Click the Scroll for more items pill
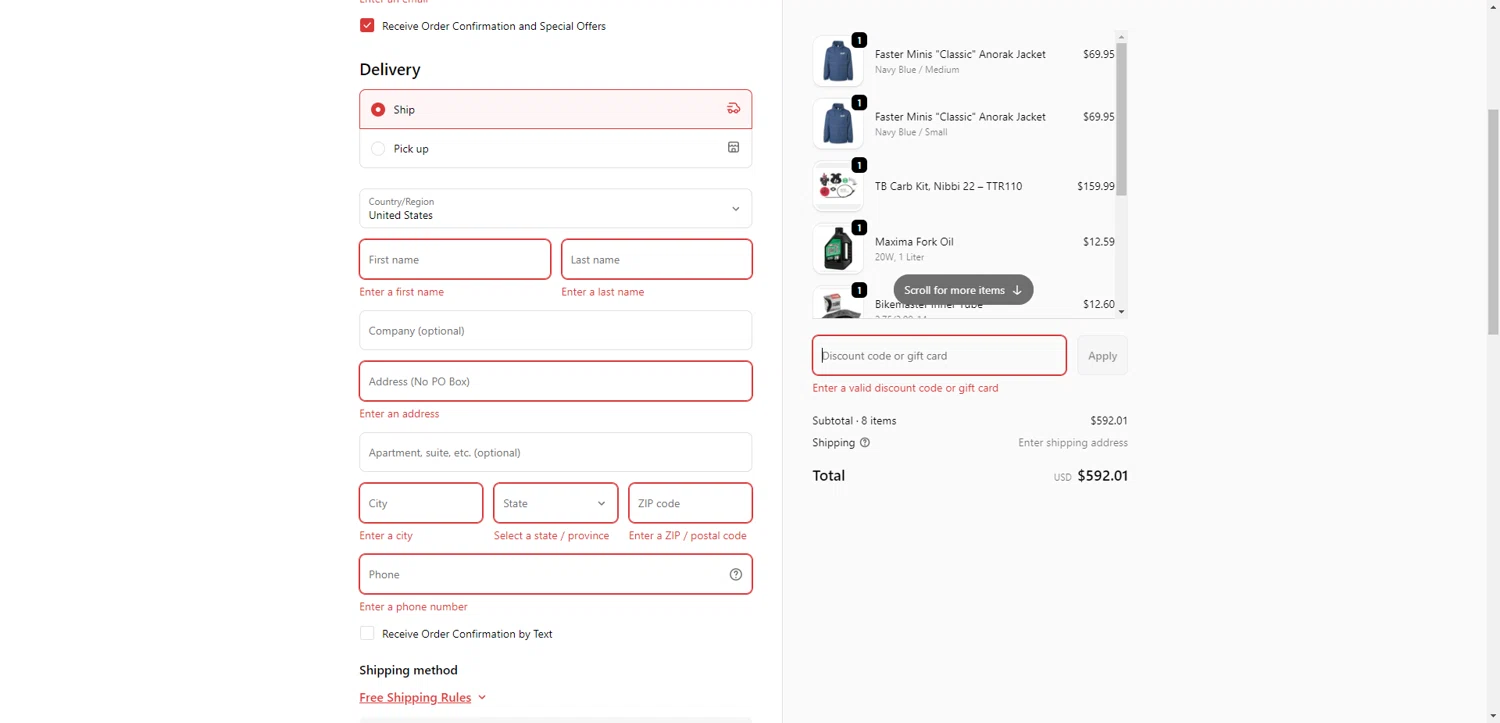The height and width of the screenshot is (723, 1500). (963, 290)
